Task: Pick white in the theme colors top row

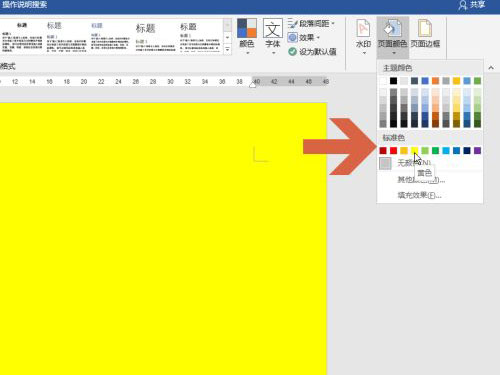Action: click(x=383, y=81)
